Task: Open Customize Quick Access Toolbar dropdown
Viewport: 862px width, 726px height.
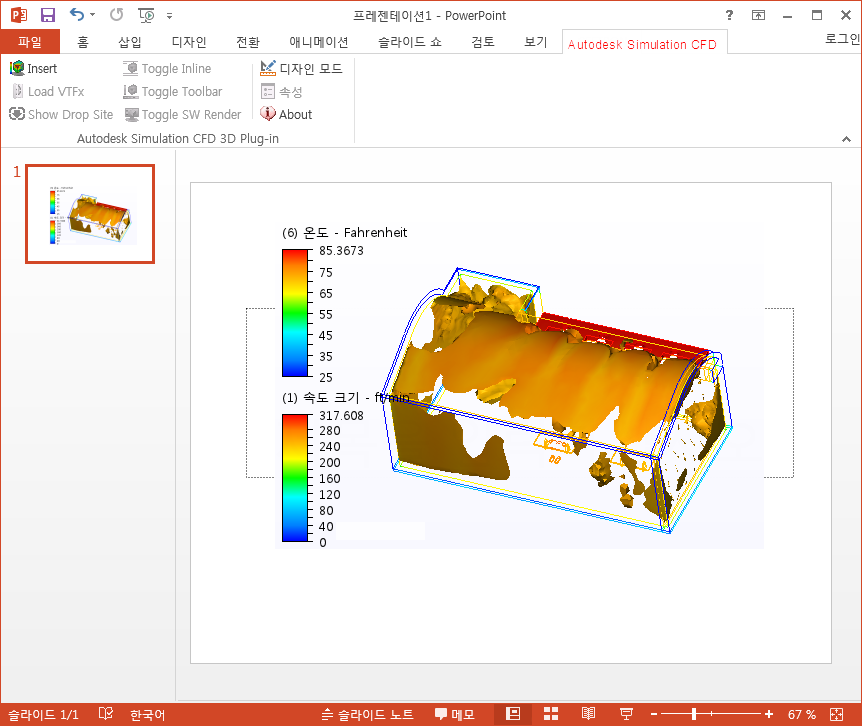Action: click(x=169, y=16)
